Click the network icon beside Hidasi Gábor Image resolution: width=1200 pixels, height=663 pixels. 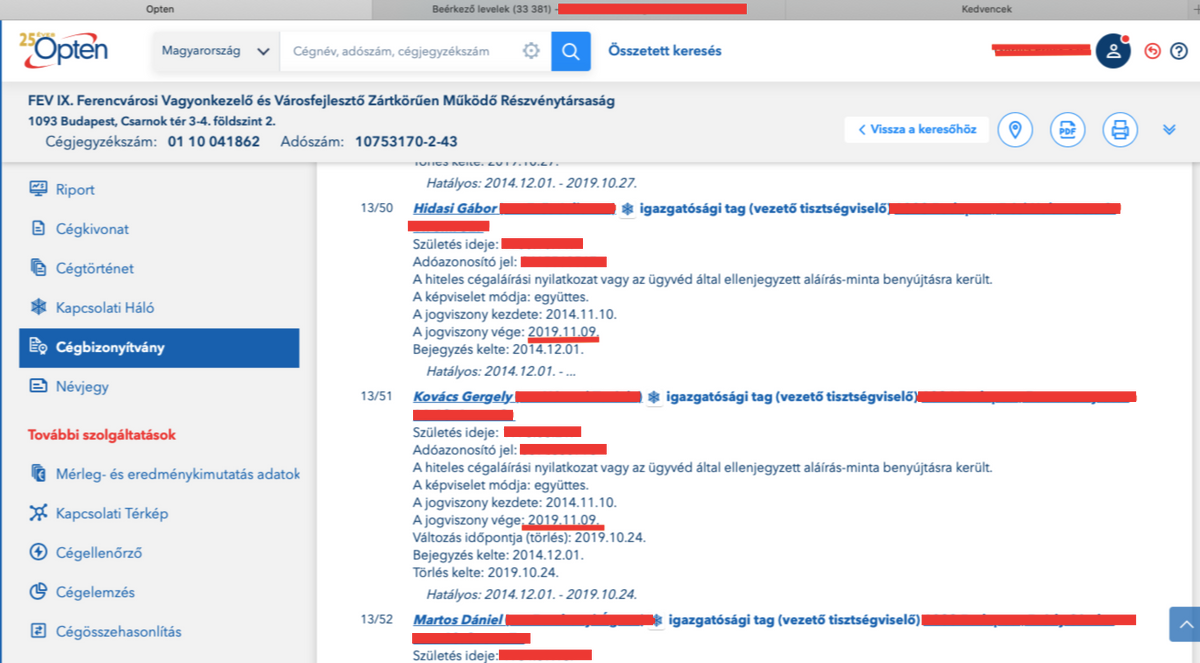[x=627, y=209]
